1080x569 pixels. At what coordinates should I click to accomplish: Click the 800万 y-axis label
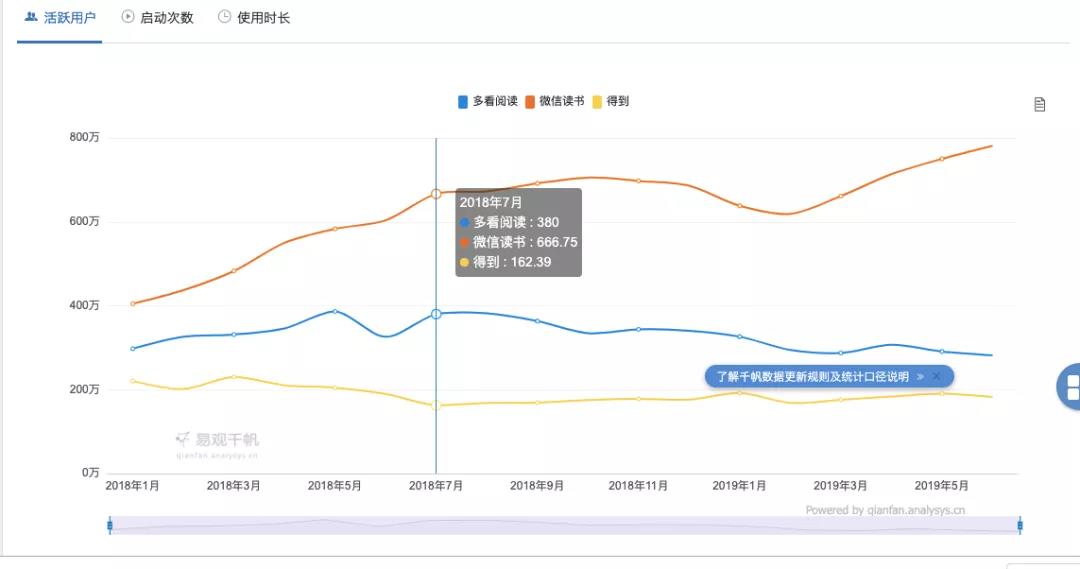pos(84,137)
